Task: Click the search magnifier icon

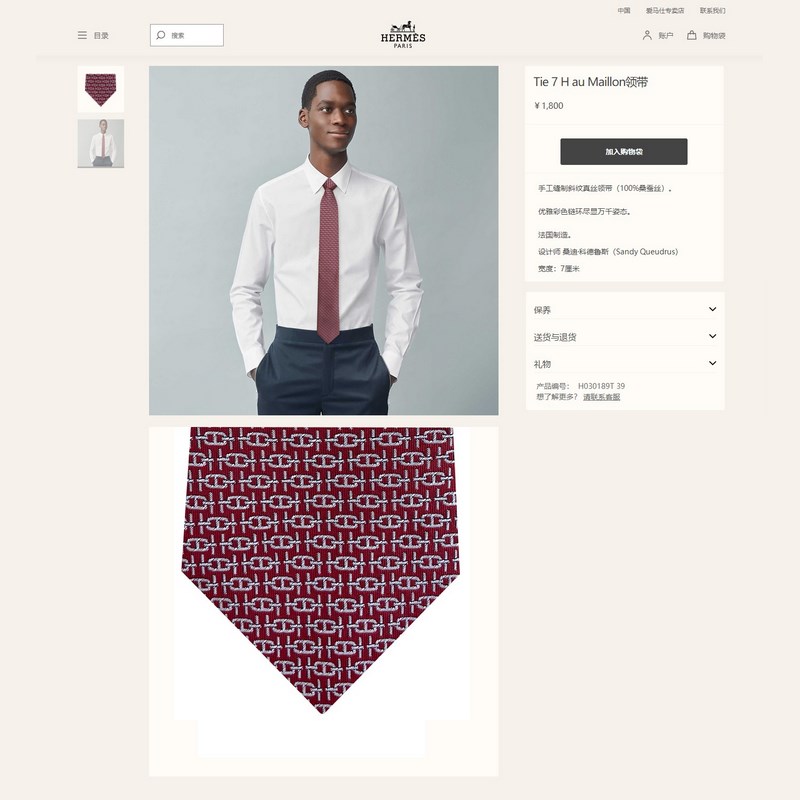Action: (161, 35)
